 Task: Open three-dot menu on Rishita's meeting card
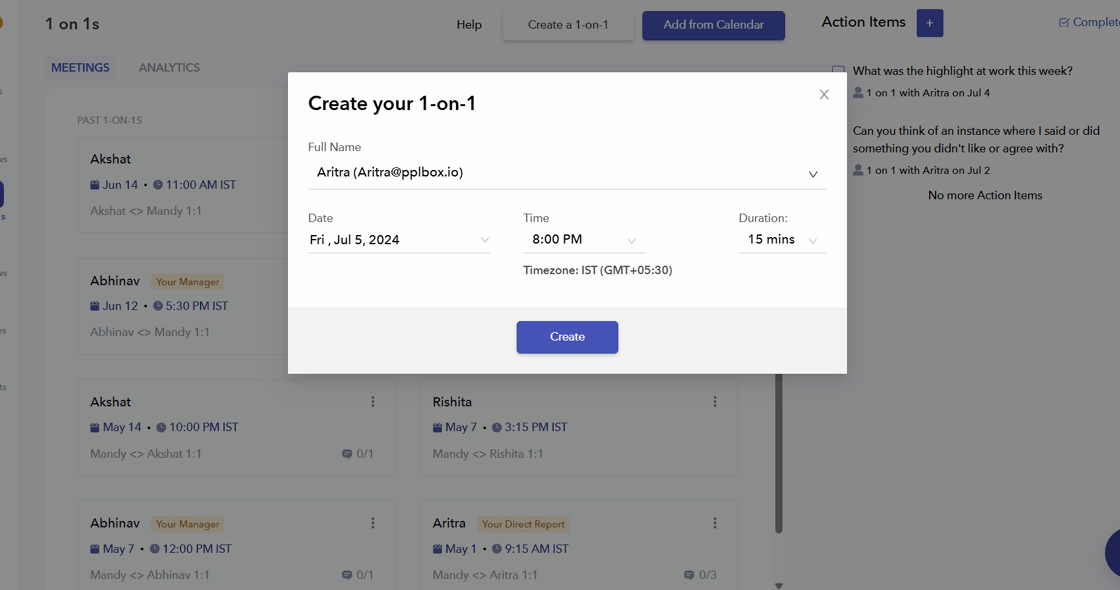pyautogui.click(x=715, y=402)
